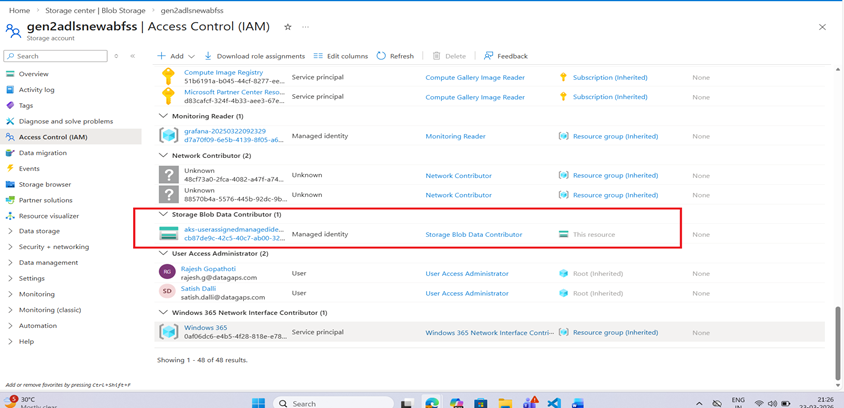Screen dimensions: 844x408
Task: Click Download role assignments
Action: click(255, 56)
